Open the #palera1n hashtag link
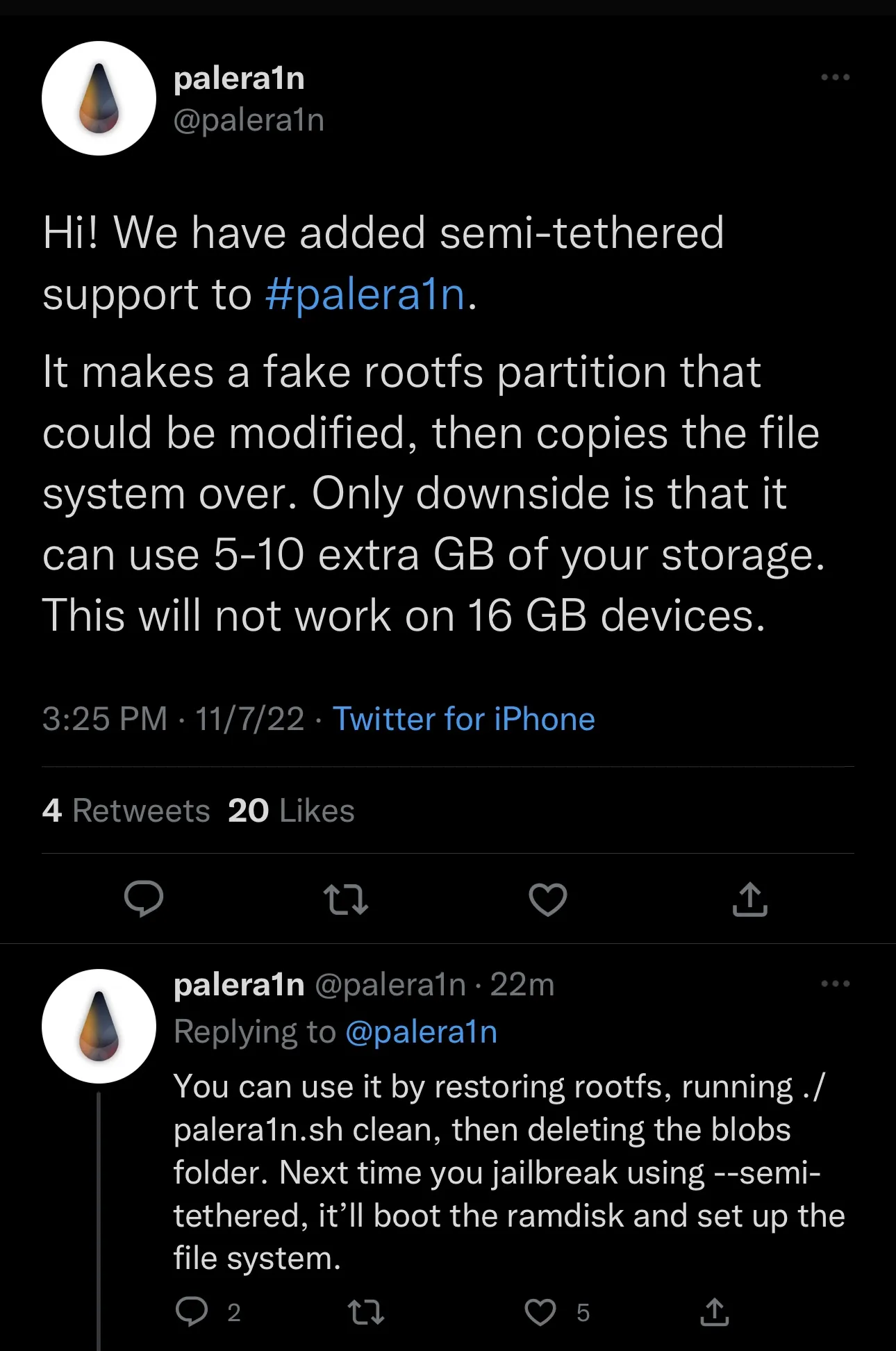 365,294
